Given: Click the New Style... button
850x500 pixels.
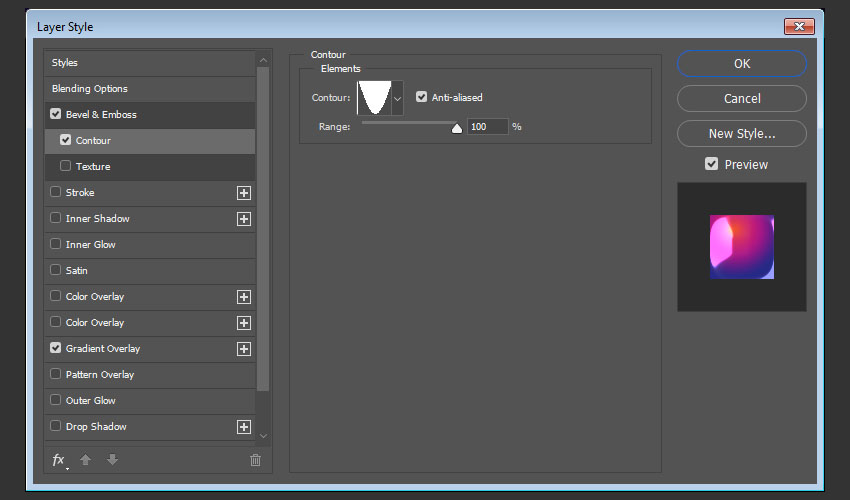Looking at the screenshot, I should pos(741,133).
